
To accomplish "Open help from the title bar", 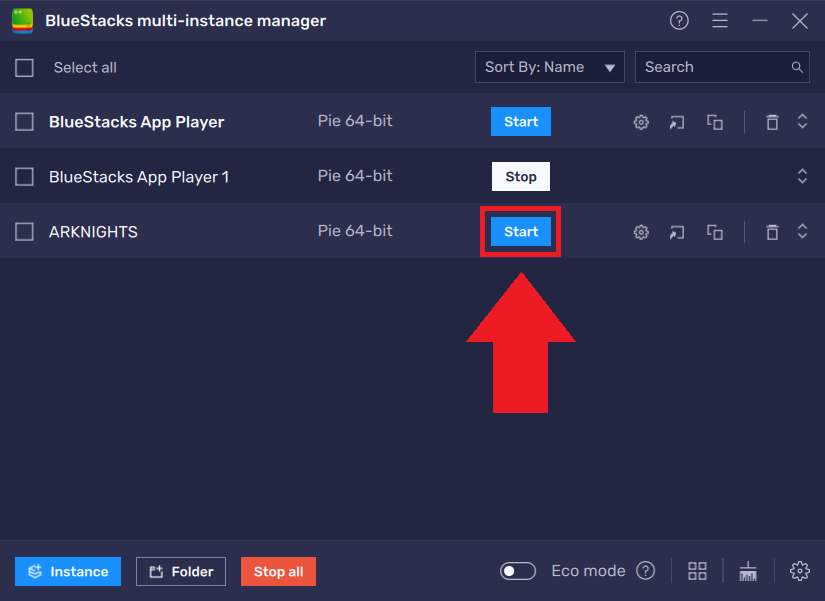I will pyautogui.click(x=679, y=20).
